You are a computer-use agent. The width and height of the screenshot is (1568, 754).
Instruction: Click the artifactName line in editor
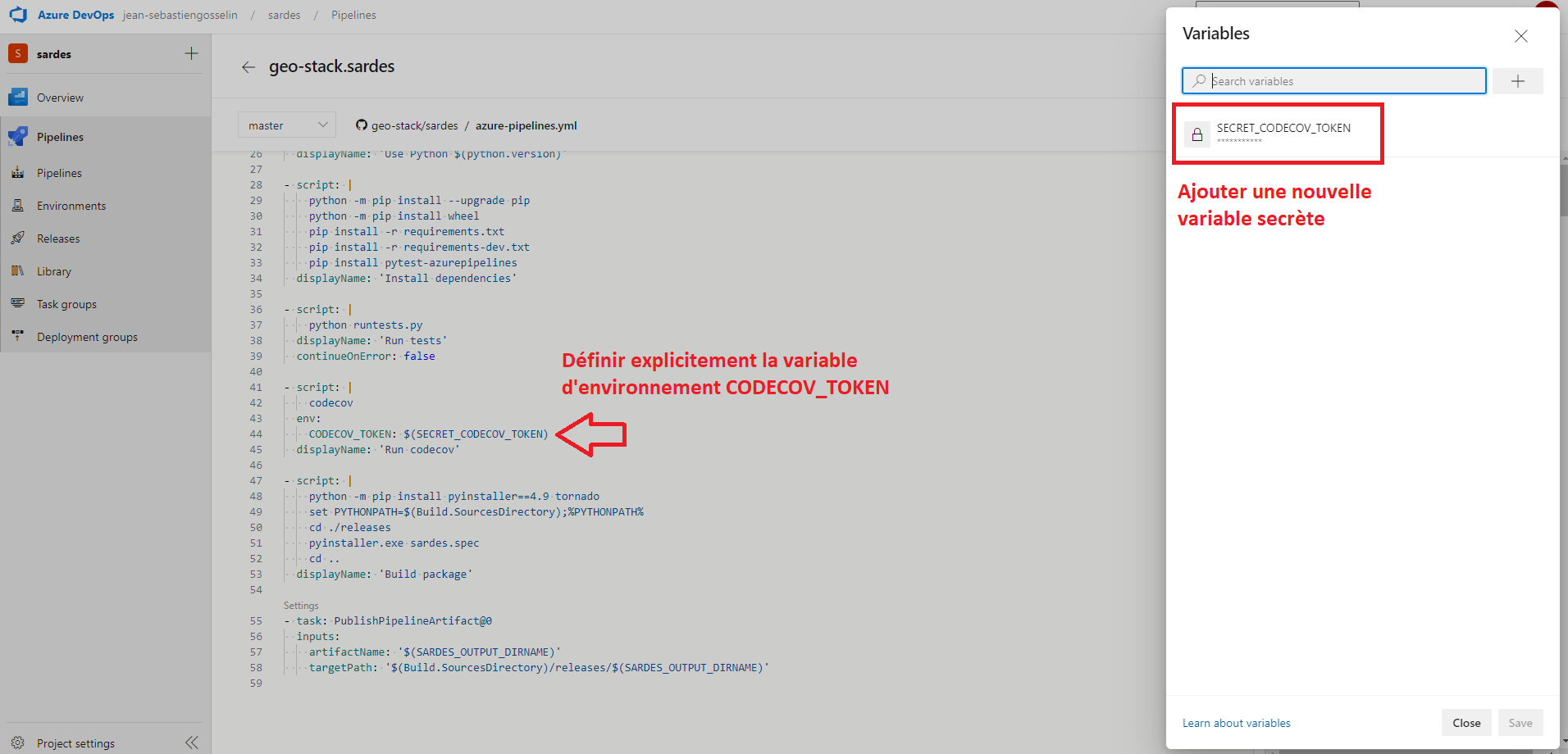coord(435,652)
